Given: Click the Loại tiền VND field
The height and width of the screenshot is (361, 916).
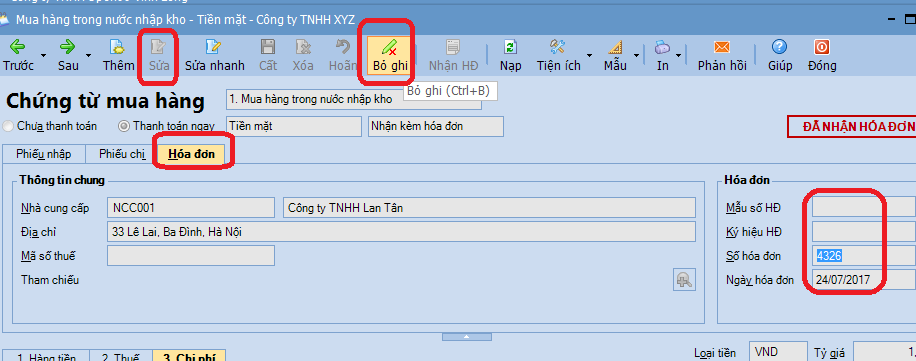Looking at the screenshot, I should pos(778,352).
